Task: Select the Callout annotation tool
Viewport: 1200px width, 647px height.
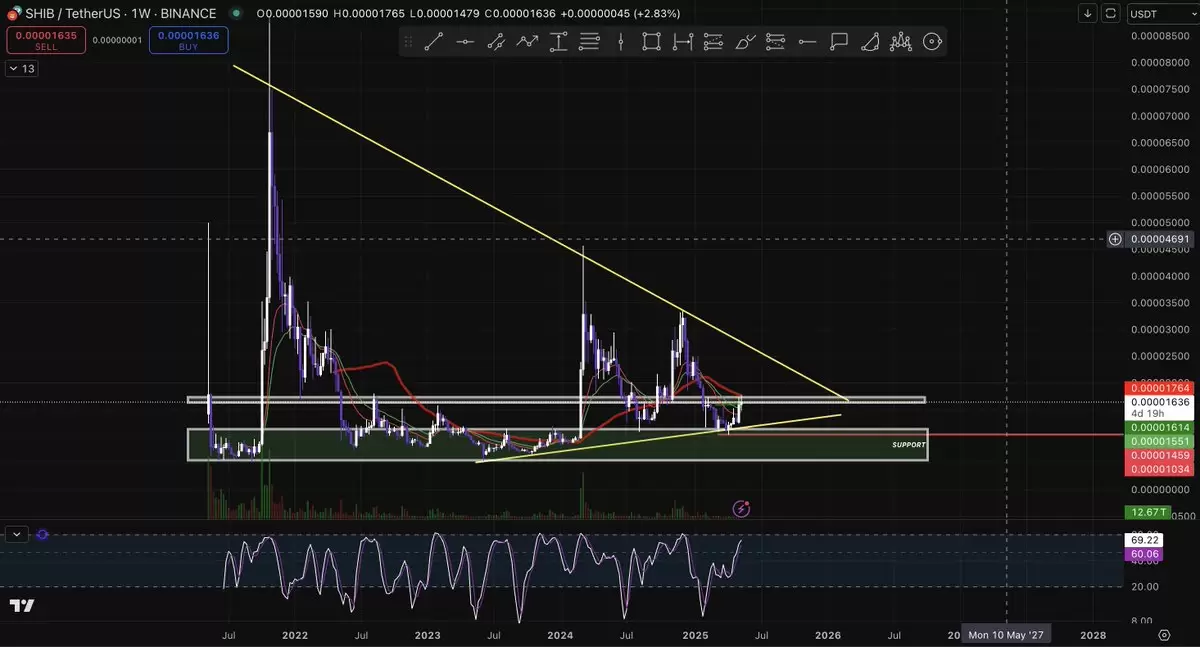Action: pos(839,42)
